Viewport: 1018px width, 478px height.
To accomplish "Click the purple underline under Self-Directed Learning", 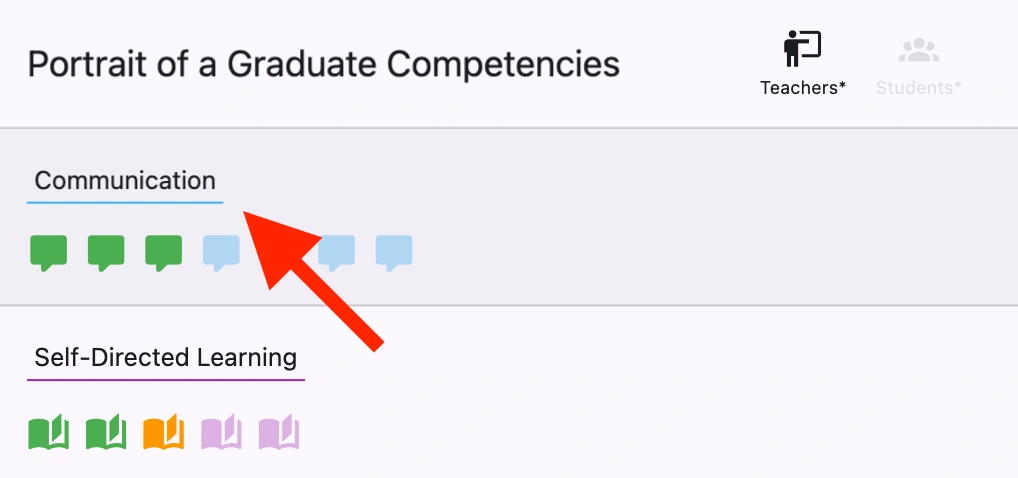I will pyautogui.click(x=165, y=379).
